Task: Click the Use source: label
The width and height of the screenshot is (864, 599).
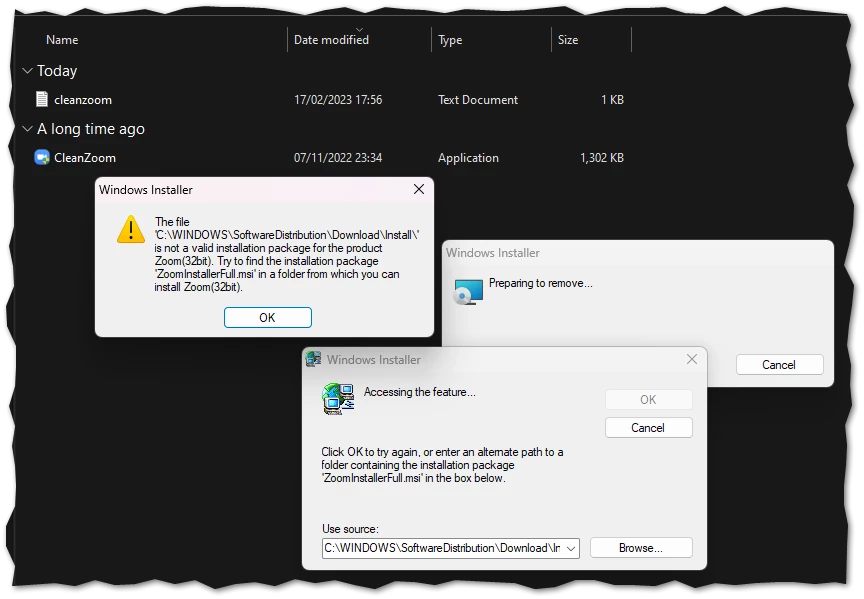Action: point(350,529)
